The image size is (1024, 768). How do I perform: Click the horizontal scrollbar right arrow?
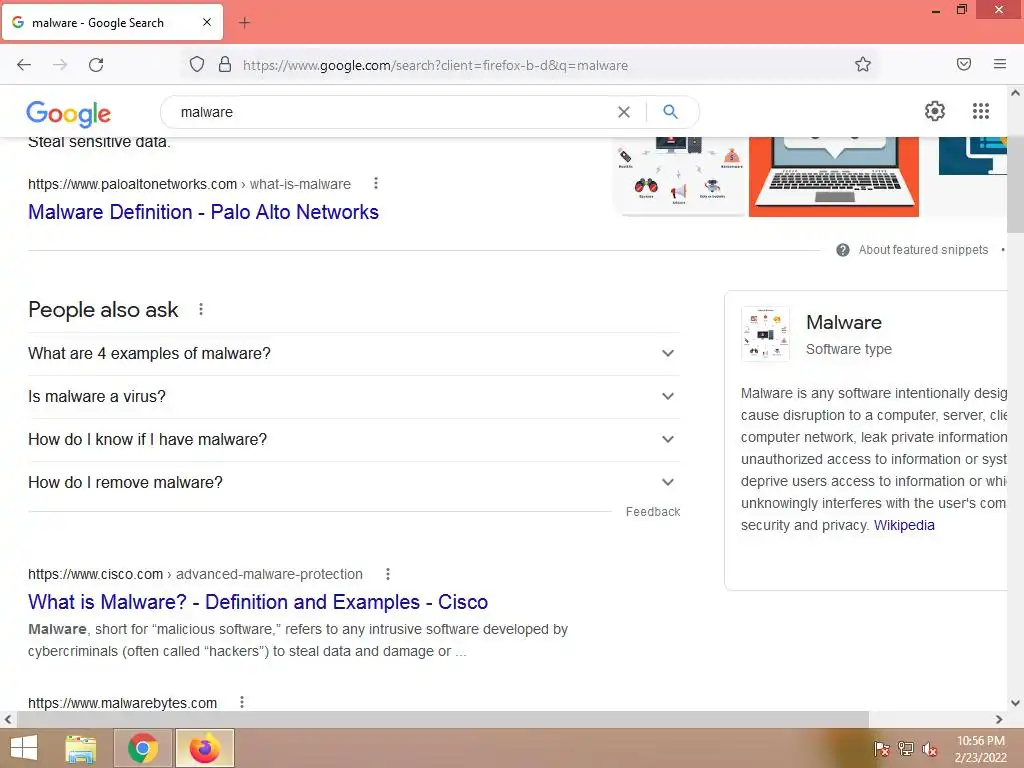(999, 719)
